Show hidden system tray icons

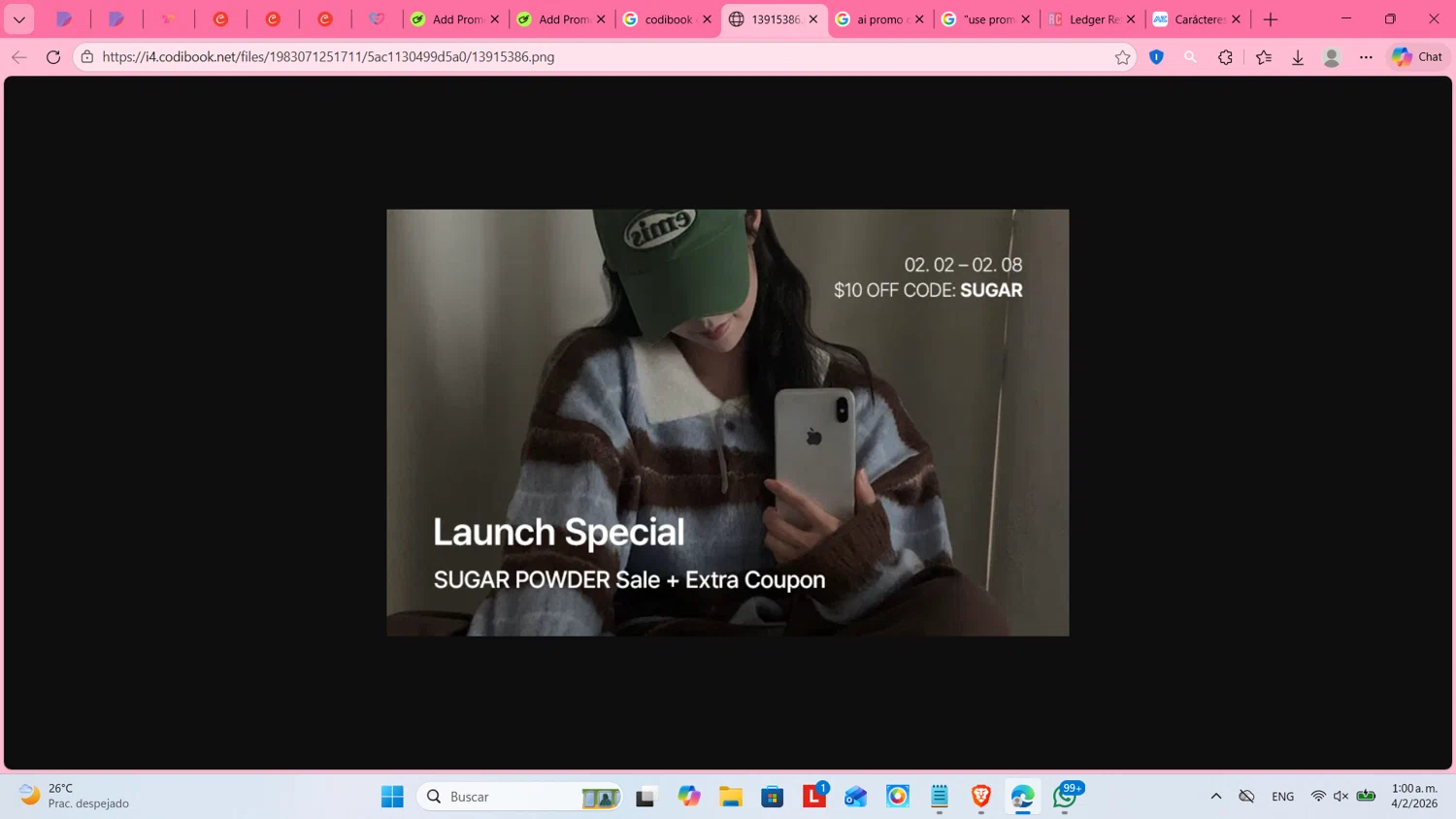click(1215, 797)
